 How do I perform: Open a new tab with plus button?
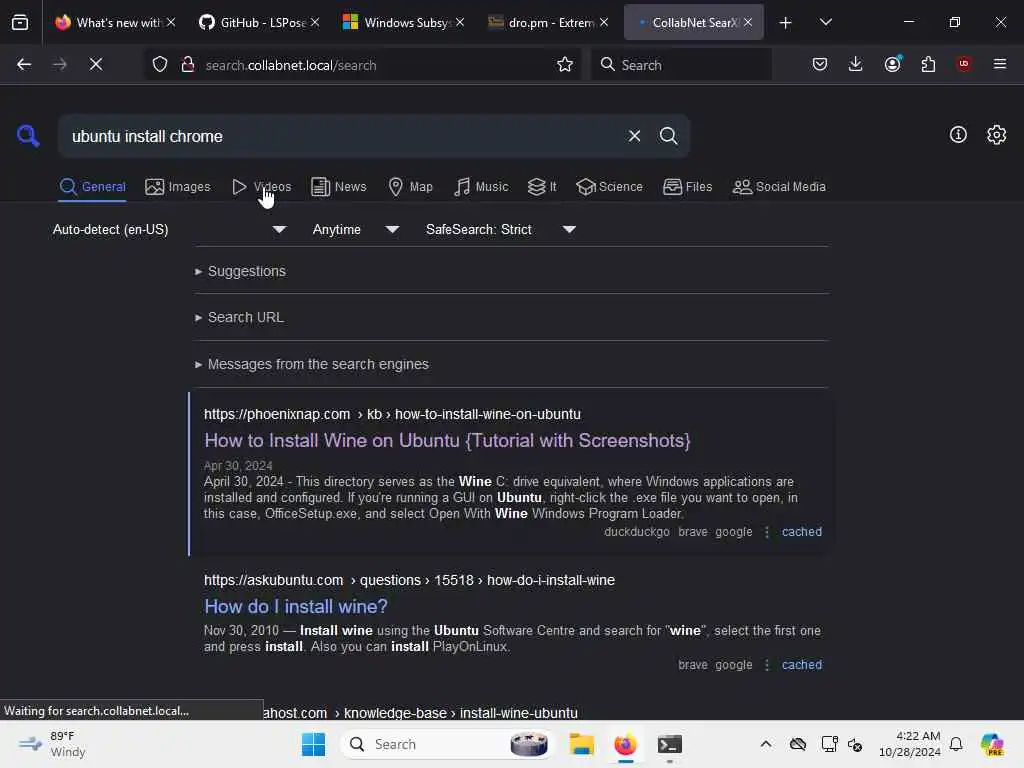coord(785,22)
